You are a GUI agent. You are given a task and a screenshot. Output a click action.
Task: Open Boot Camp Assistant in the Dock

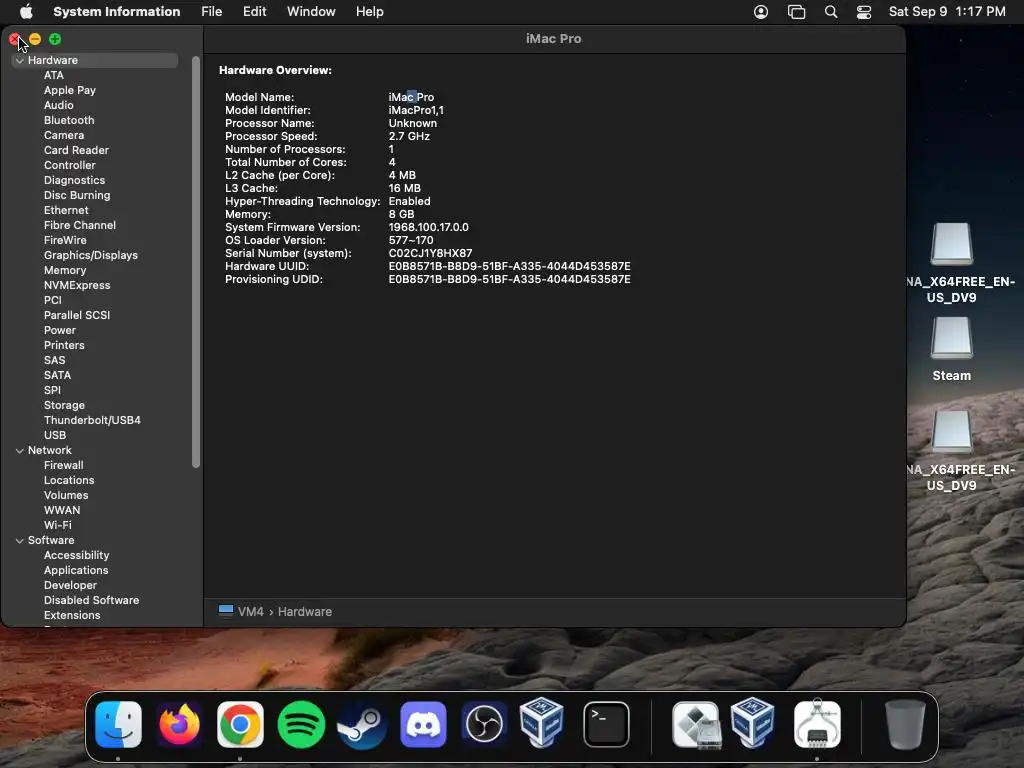tap(696, 724)
